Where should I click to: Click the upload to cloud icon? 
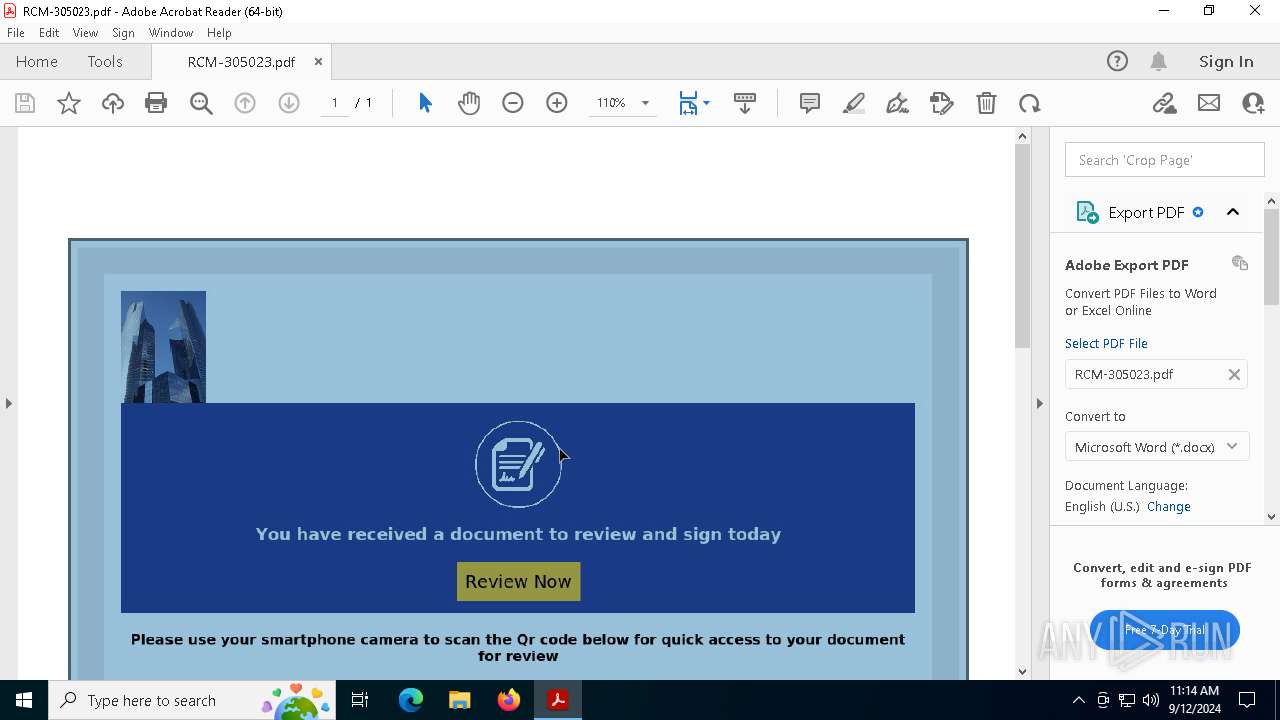(x=113, y=103)
